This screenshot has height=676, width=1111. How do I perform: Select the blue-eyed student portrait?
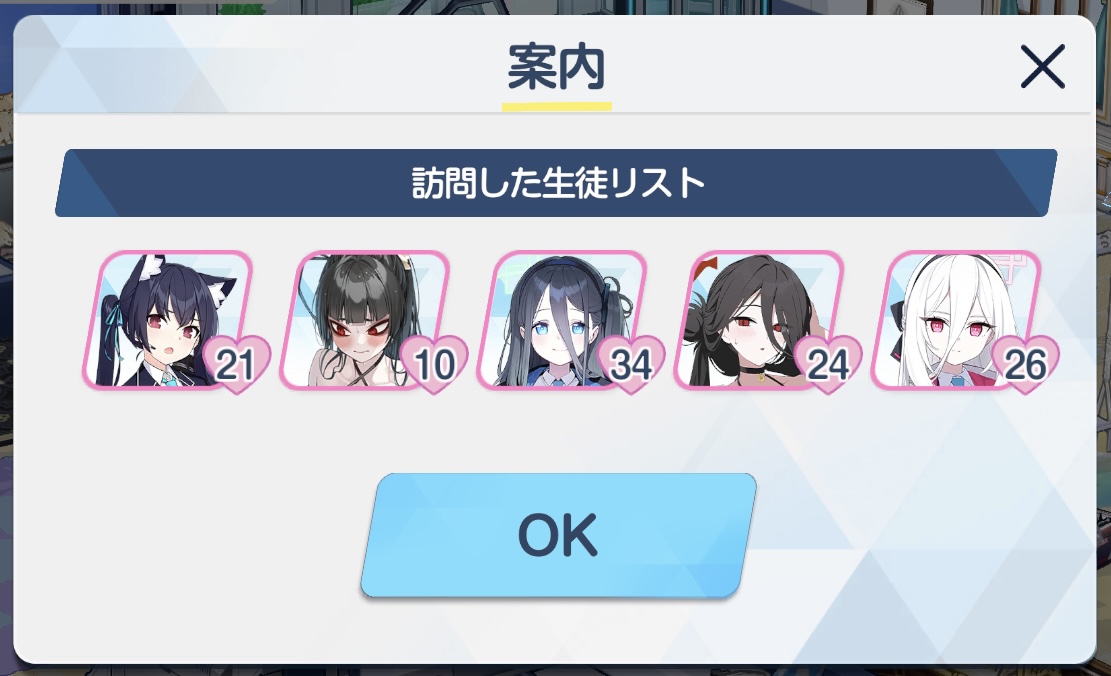560,319
